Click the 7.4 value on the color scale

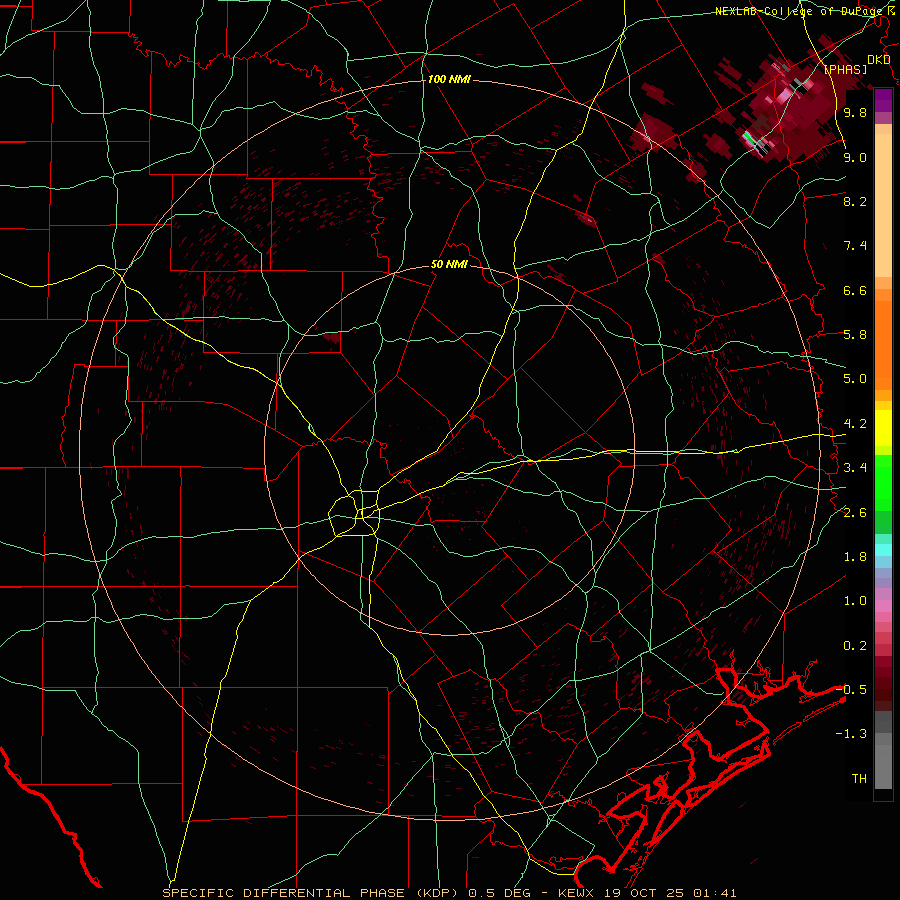[855, 246]
